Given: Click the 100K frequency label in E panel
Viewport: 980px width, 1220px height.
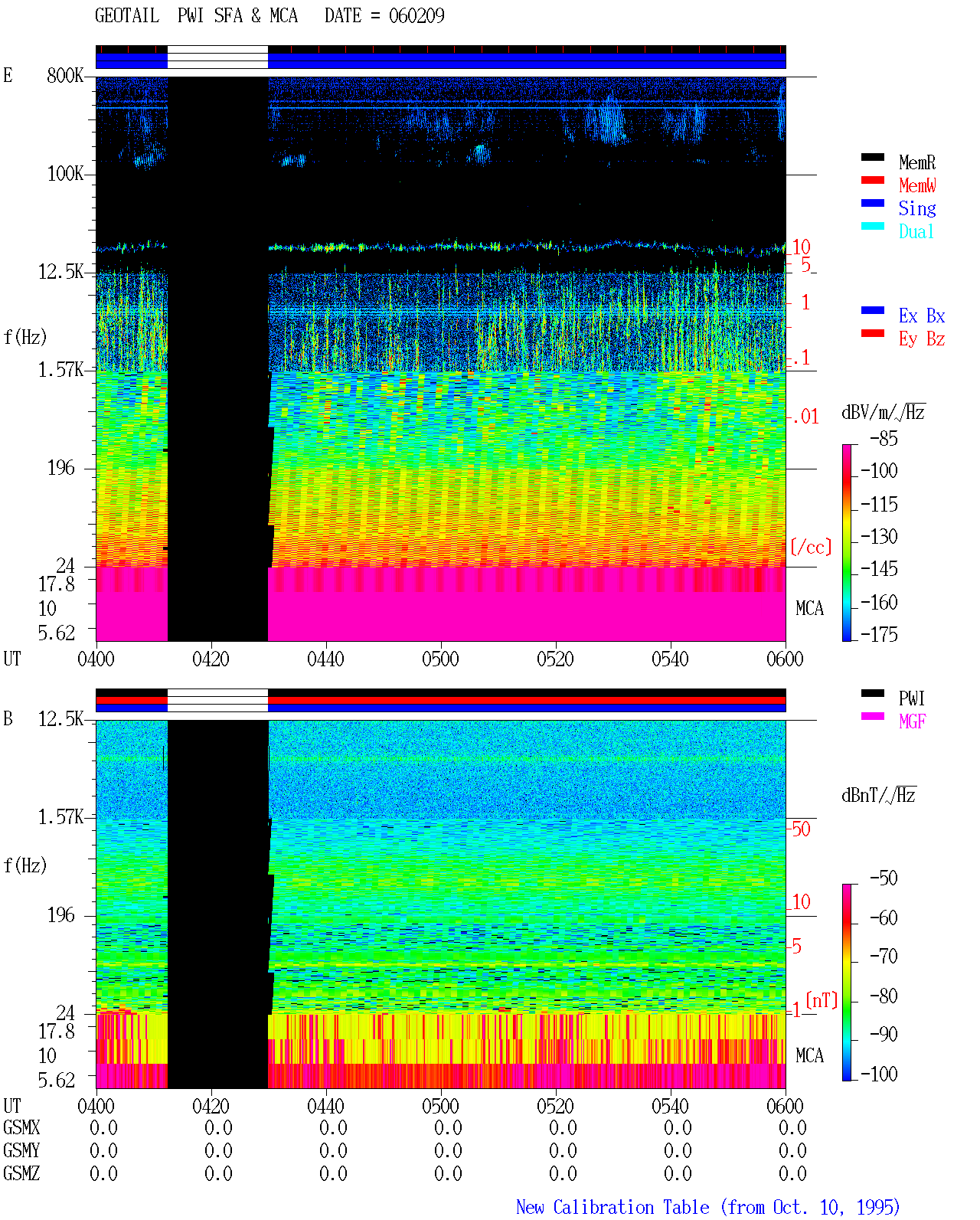Looking at the screenshot, I should click(65, 173).
